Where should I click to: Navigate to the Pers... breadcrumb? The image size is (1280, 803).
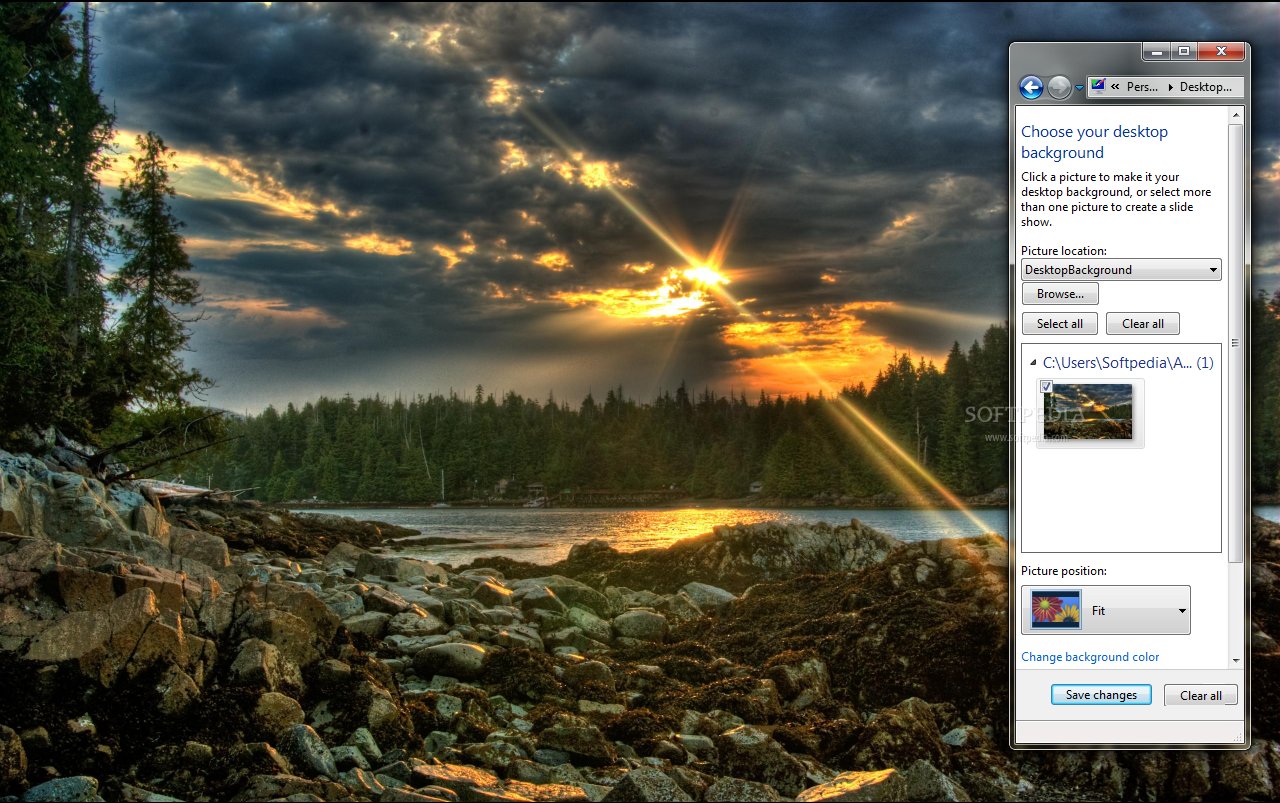pos(1142,87)
